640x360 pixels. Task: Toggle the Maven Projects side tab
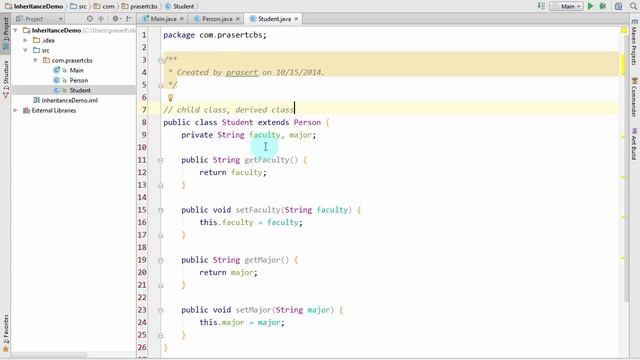pyautogui.click(x=634, y=42)
